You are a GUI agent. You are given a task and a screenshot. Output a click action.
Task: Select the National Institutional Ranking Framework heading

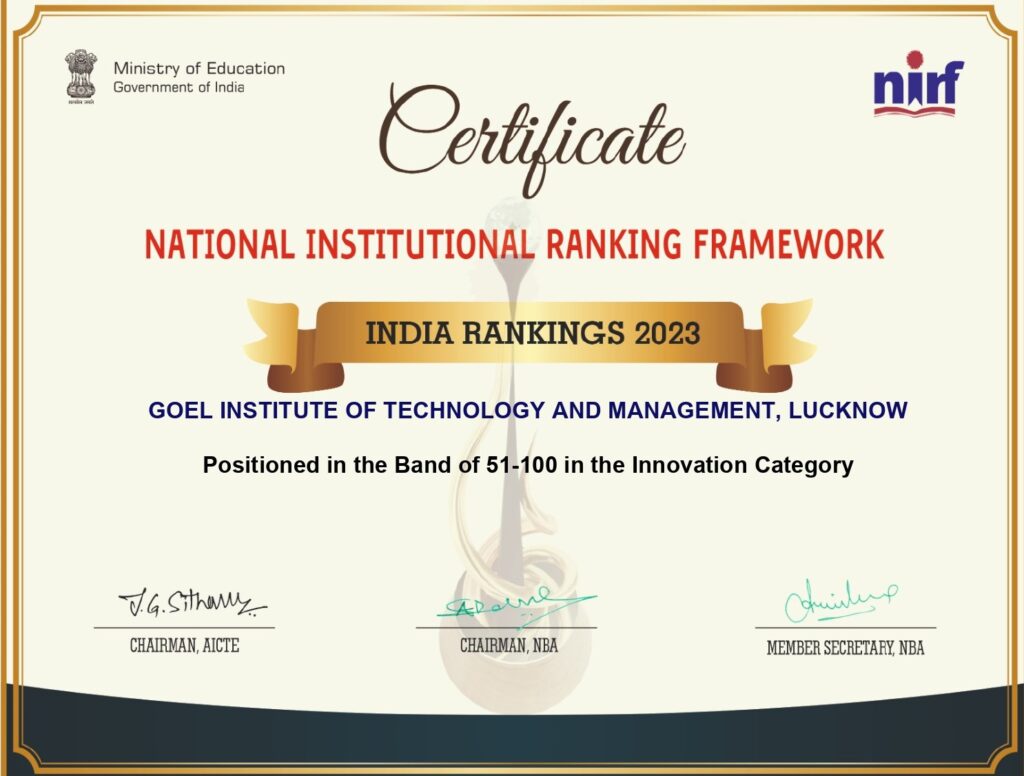(x=514, y=244)
